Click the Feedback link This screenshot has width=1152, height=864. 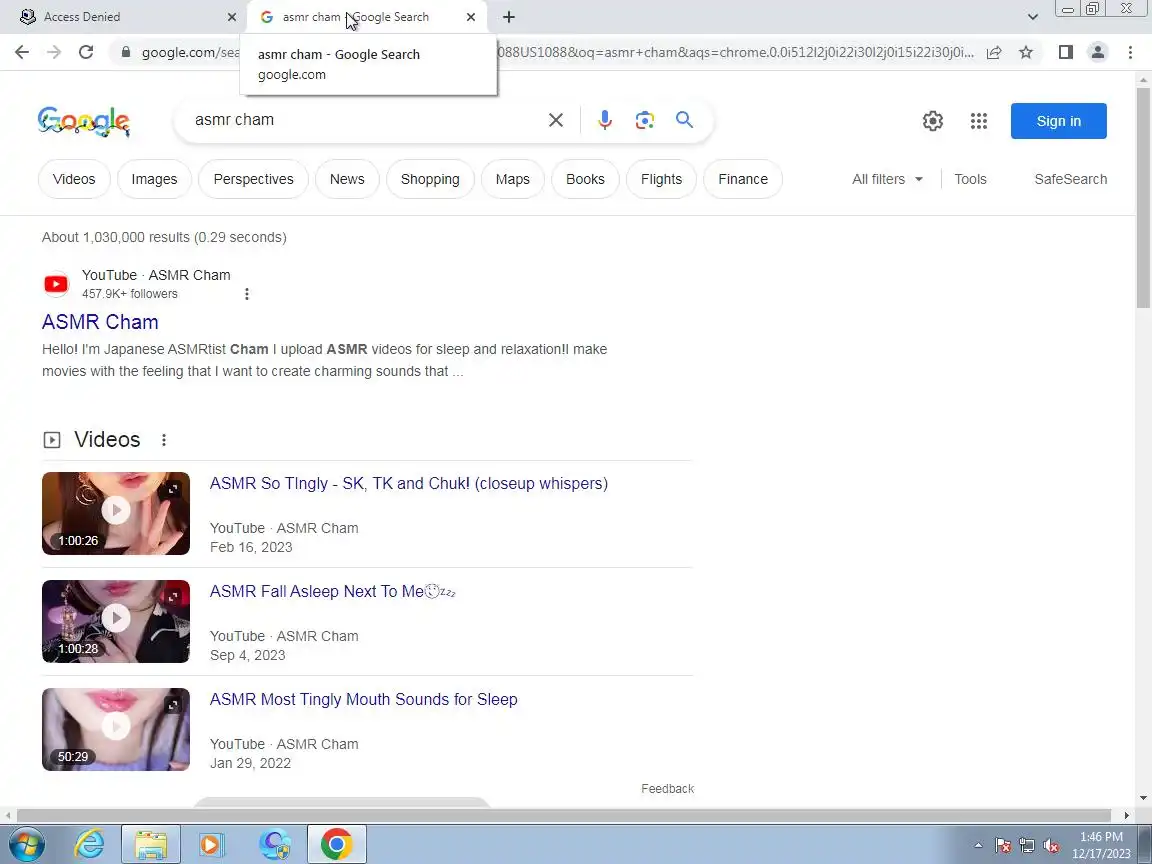coord(667,788)
